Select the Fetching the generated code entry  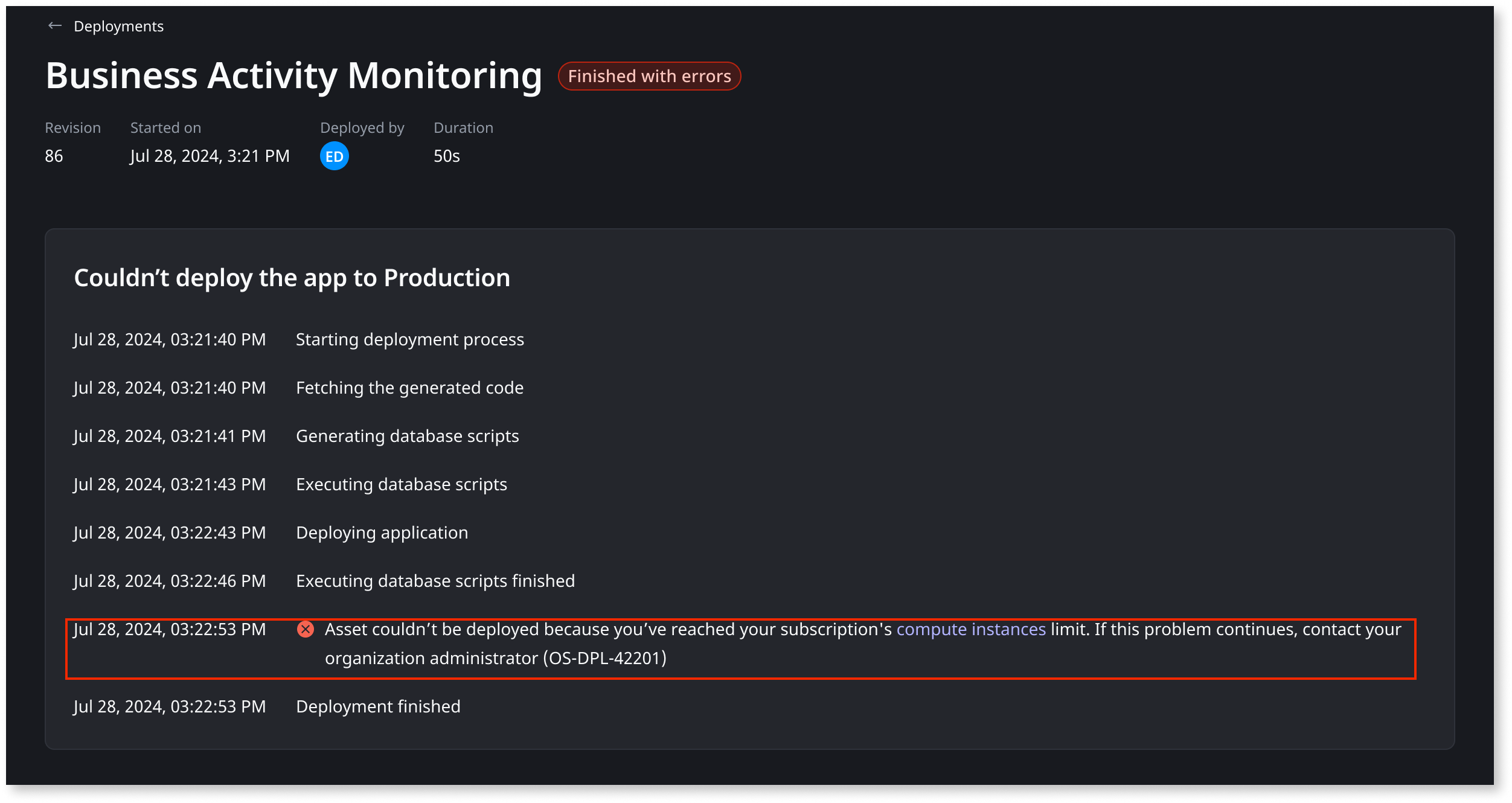409,388
